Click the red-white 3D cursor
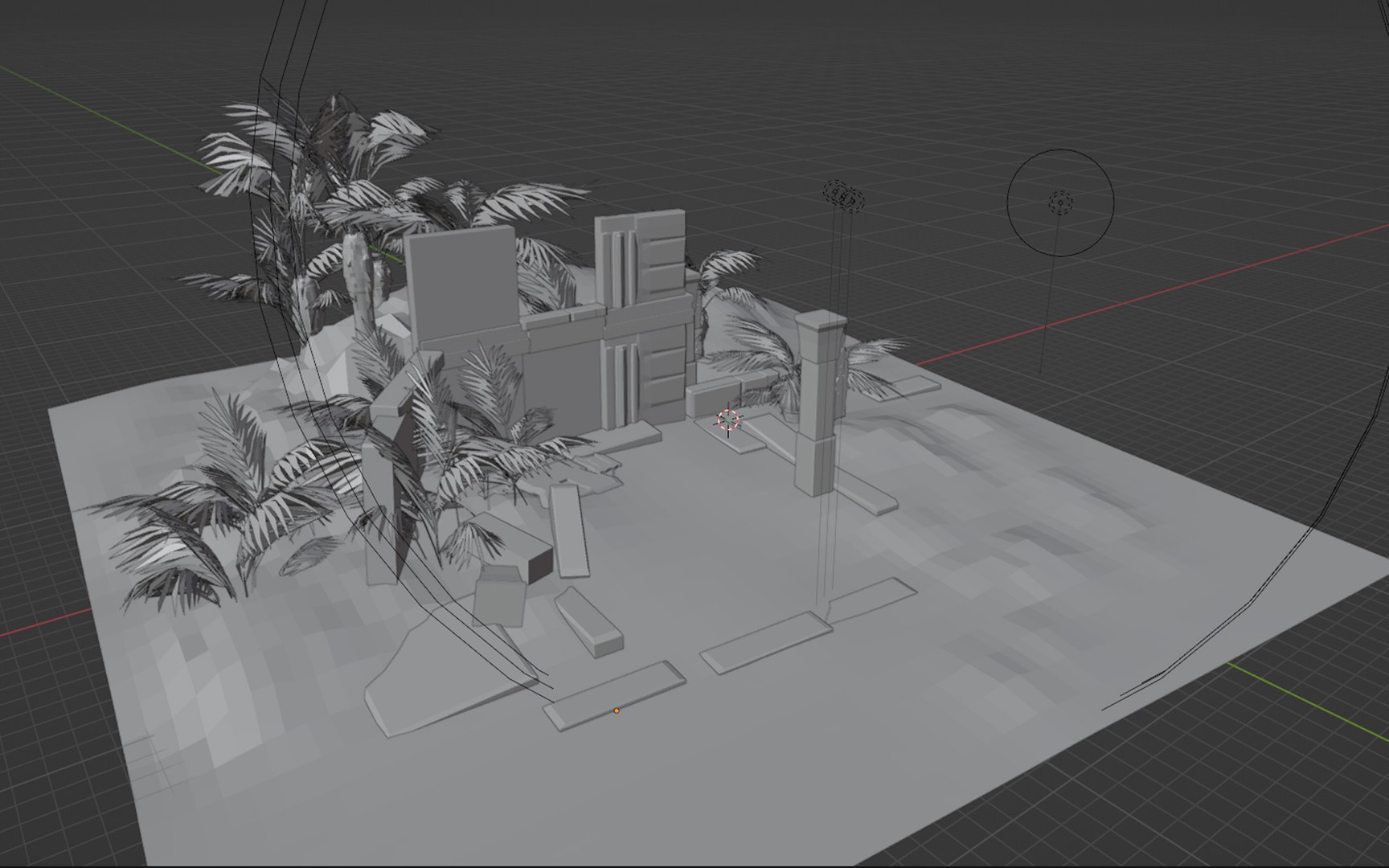The image size is (1389, 868). [x=728, y=420]
